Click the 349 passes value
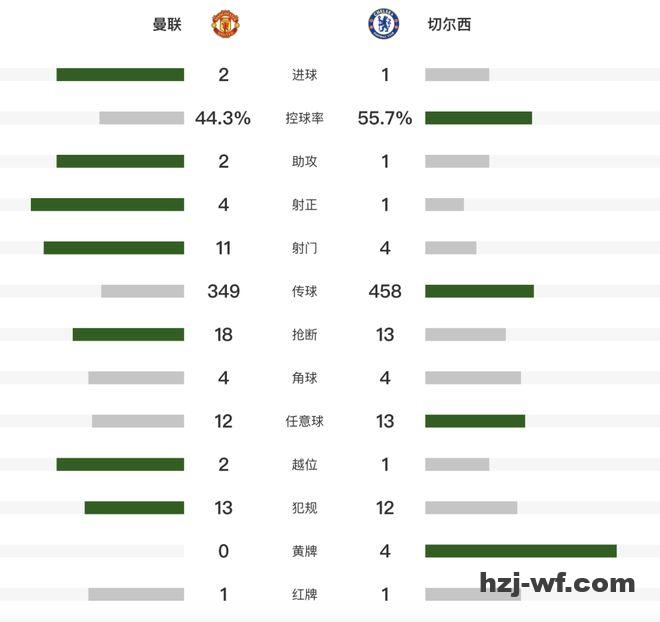This screenshot has height=622, width=660. click(223, 291)
